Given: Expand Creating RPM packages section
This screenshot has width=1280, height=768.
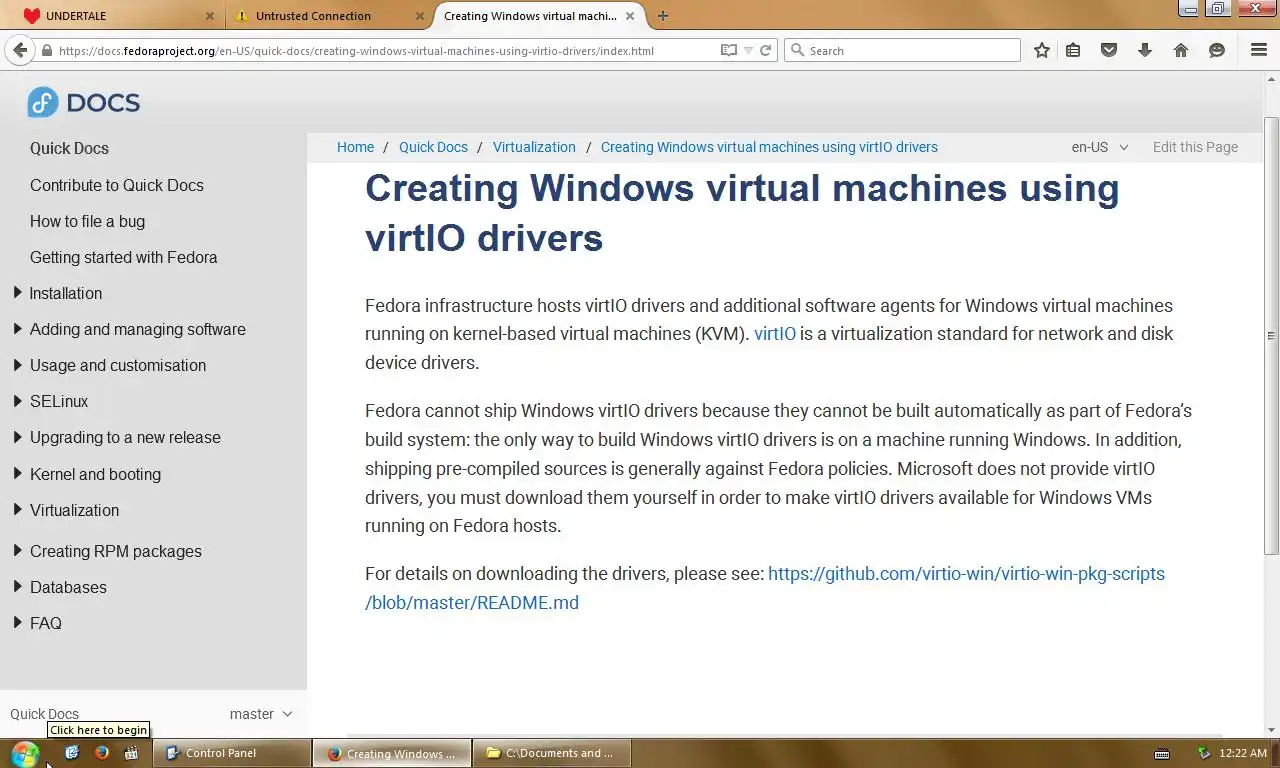Looking at the screenshot, I should pyautogui.click(x=18, y=551).
